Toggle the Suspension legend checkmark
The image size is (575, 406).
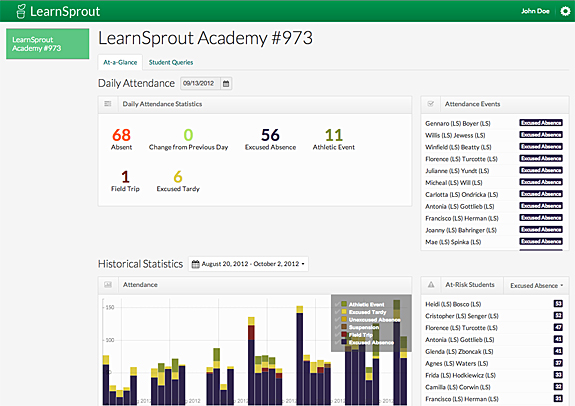(x=337, y=327)
